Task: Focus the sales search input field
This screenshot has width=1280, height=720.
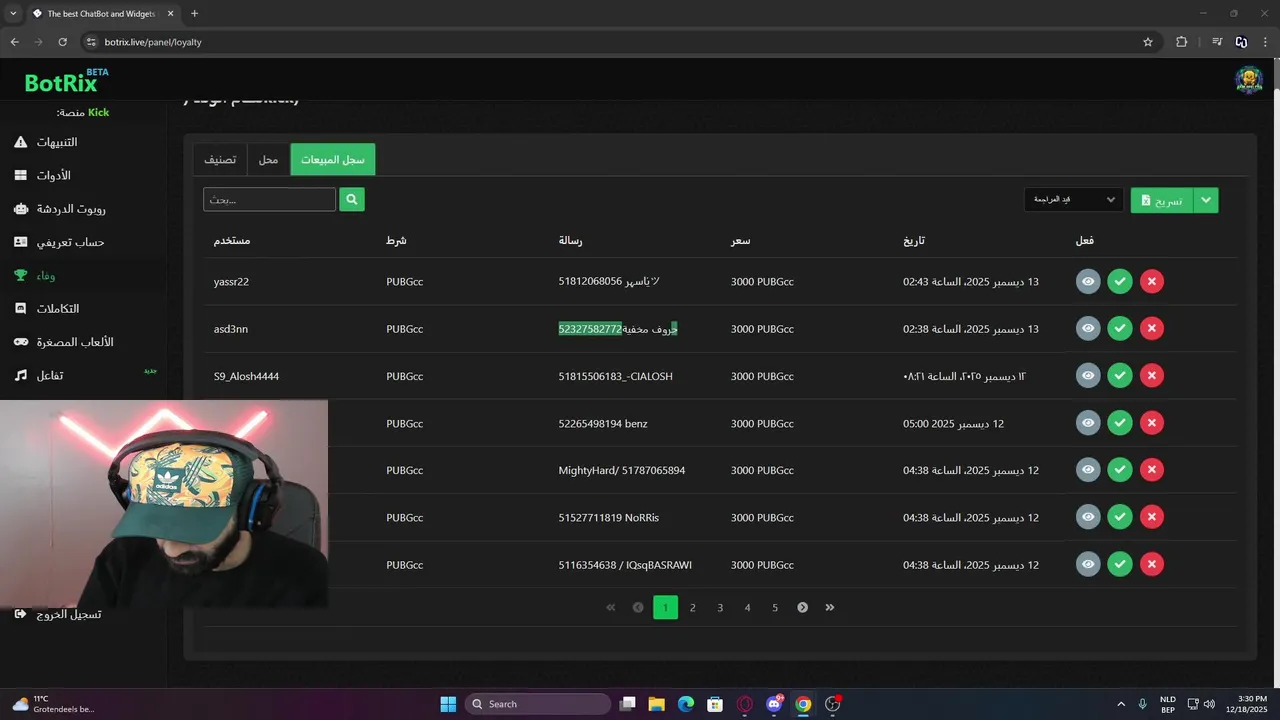Action: point(269,200)
